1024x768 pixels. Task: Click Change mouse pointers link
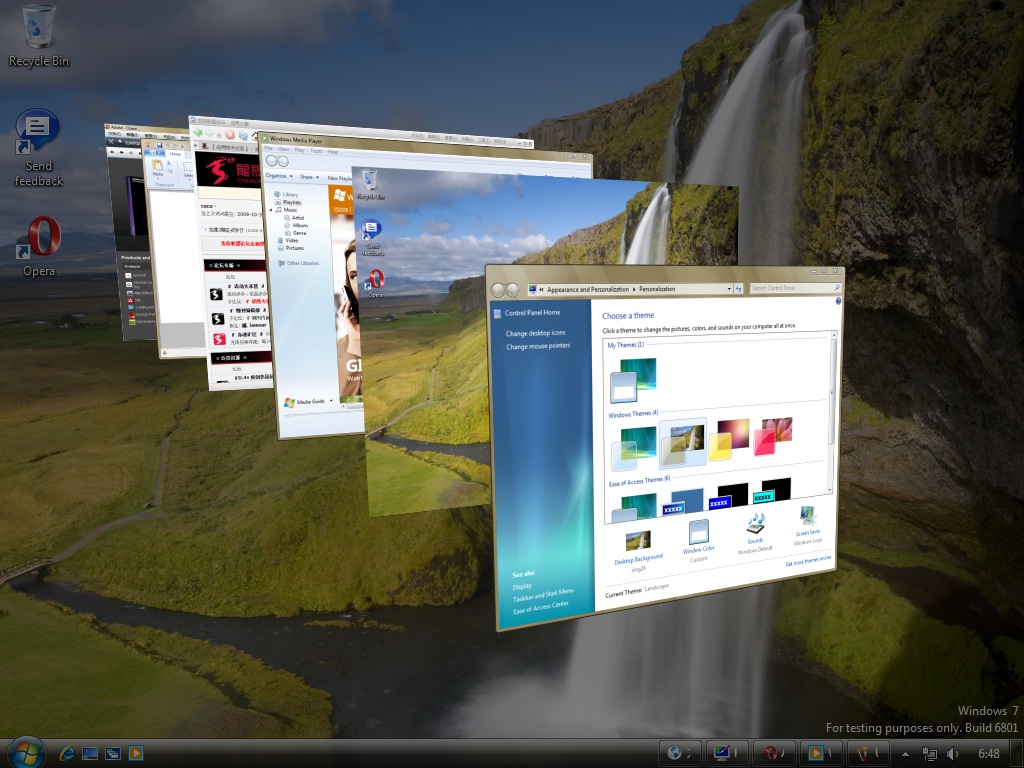[538, 346]
